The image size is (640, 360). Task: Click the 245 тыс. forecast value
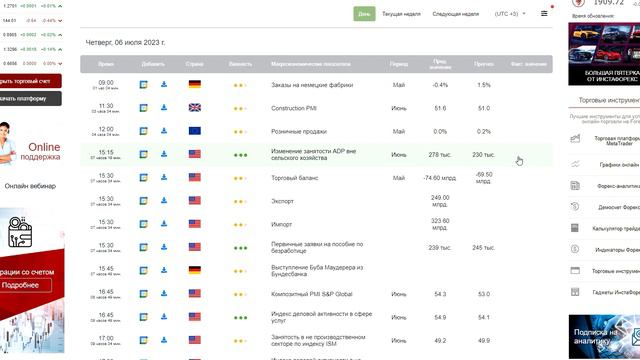point(484,247)
